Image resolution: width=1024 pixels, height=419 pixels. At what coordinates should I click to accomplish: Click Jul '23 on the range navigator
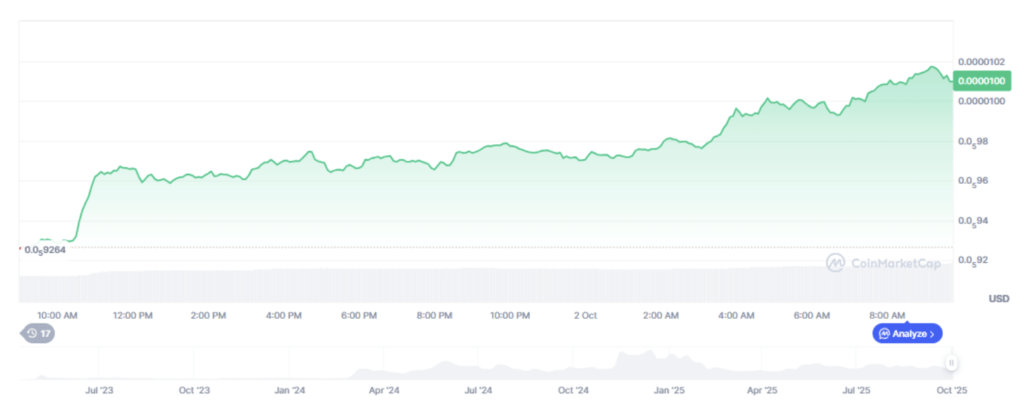(99, 390)
